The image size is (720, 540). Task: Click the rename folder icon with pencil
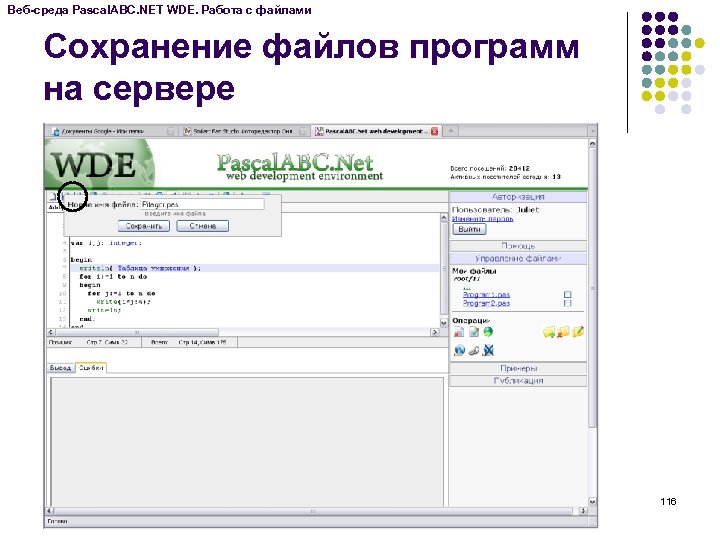tap(578, 332)
